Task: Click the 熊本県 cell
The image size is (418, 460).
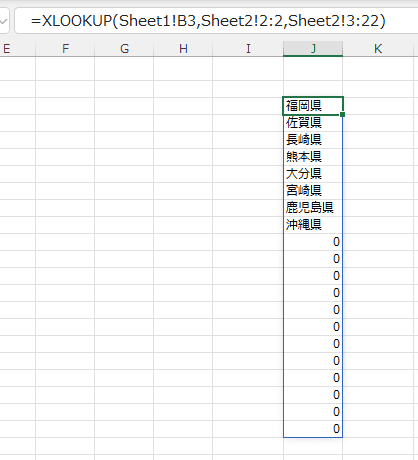Action: pyautogui.click(x=313, y=157)
